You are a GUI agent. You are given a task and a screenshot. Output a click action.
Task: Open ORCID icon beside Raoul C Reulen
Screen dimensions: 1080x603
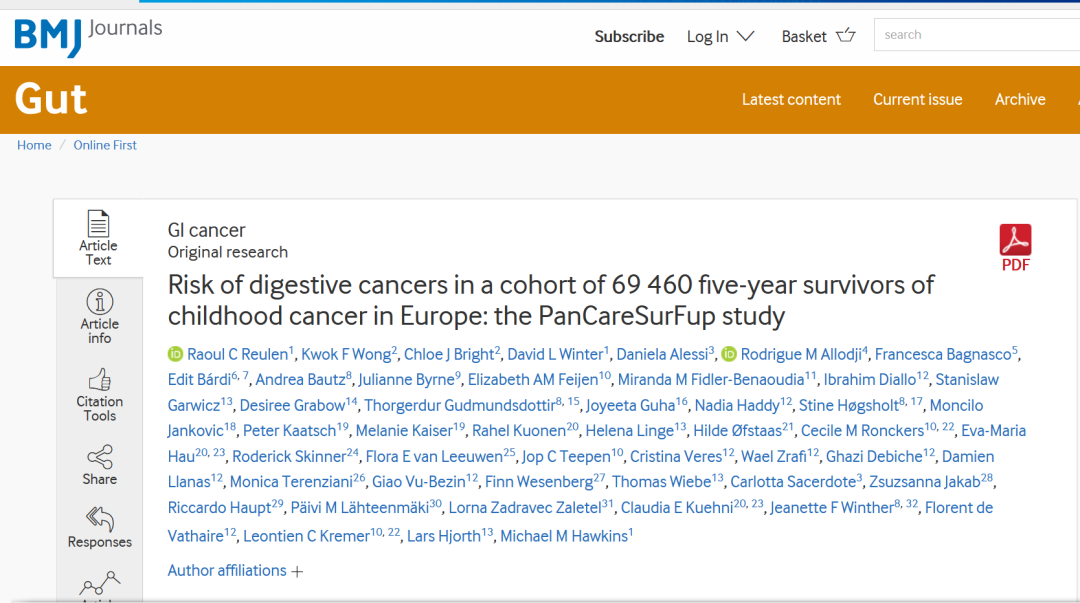(x=176, y=354)
